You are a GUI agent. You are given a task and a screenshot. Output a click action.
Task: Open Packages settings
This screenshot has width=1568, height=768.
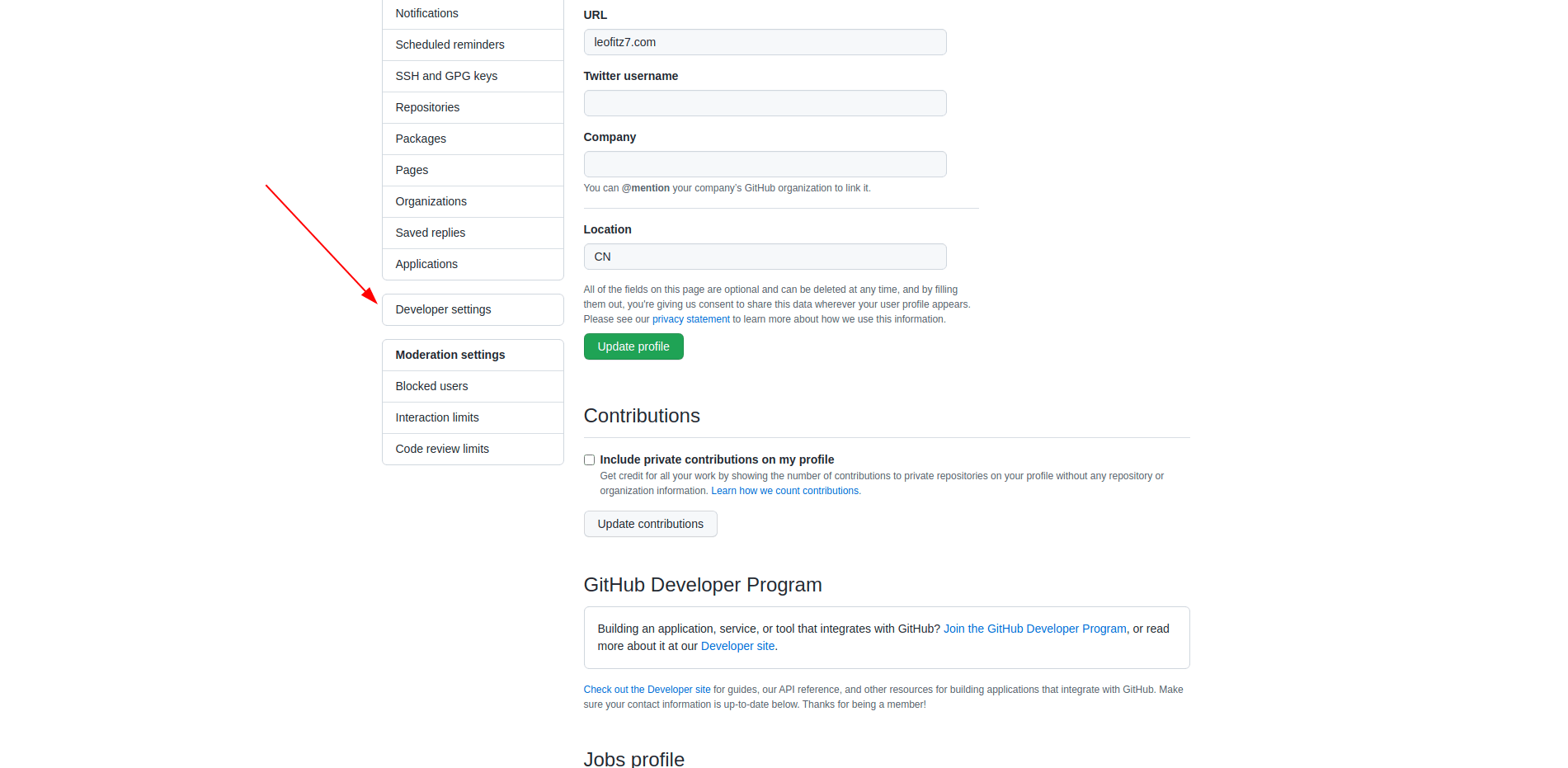(x=421, y=139)
